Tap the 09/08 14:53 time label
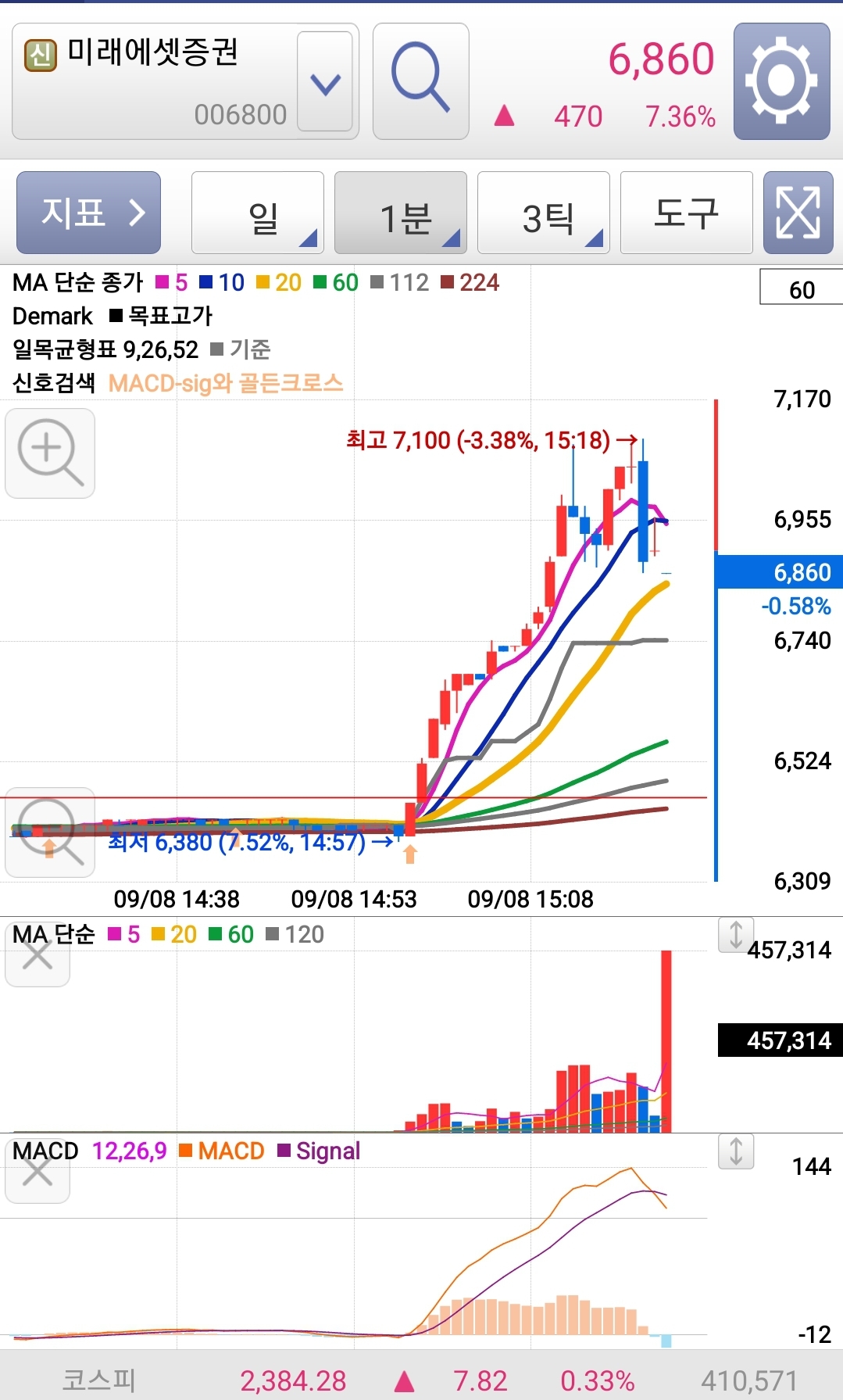Viewport: 843px width, 1400px height. [x=354, y=899]
